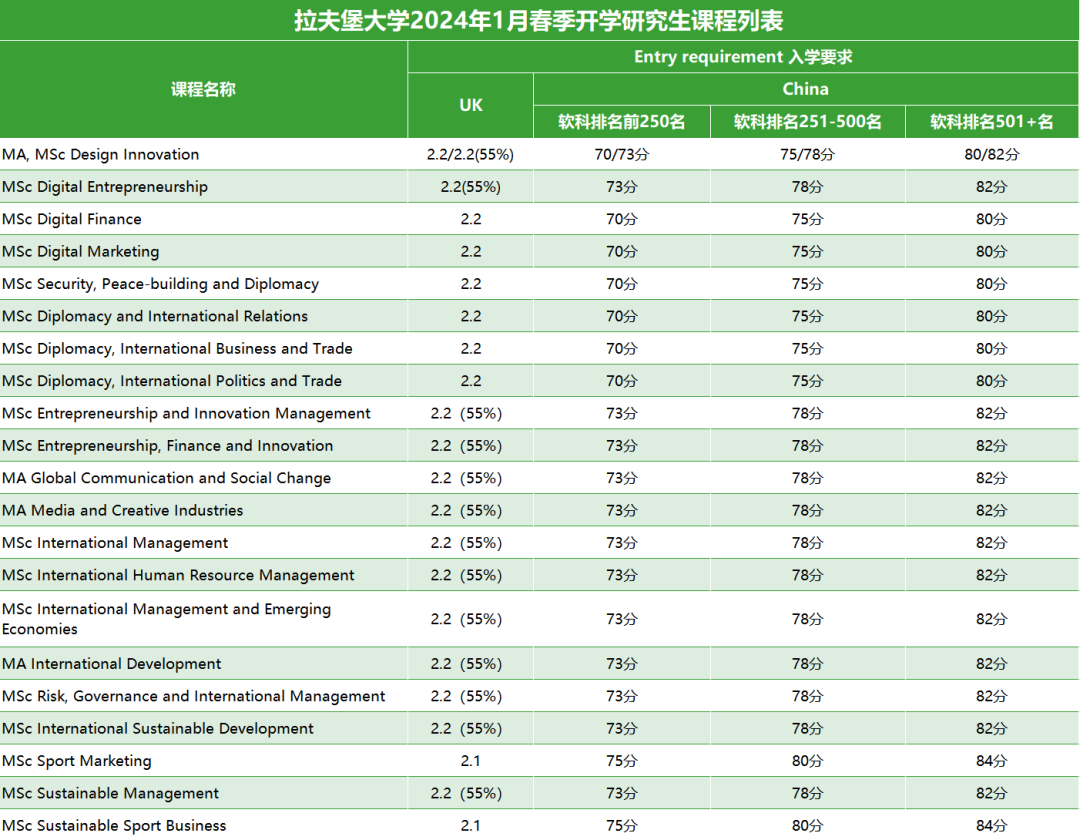
Task: Select the 软科排名251-500名 header
Action: [x=807, y=122]
